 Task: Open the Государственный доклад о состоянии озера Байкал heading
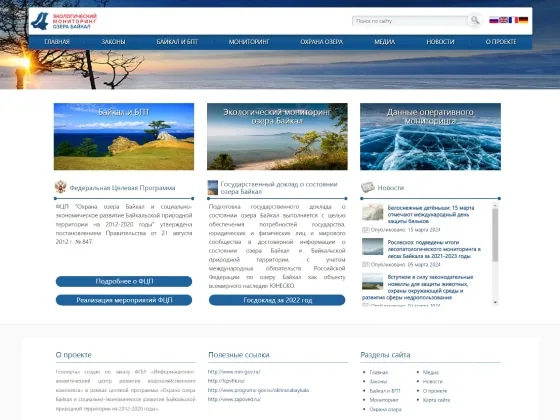pyautogui.click(x=279, y=188)
